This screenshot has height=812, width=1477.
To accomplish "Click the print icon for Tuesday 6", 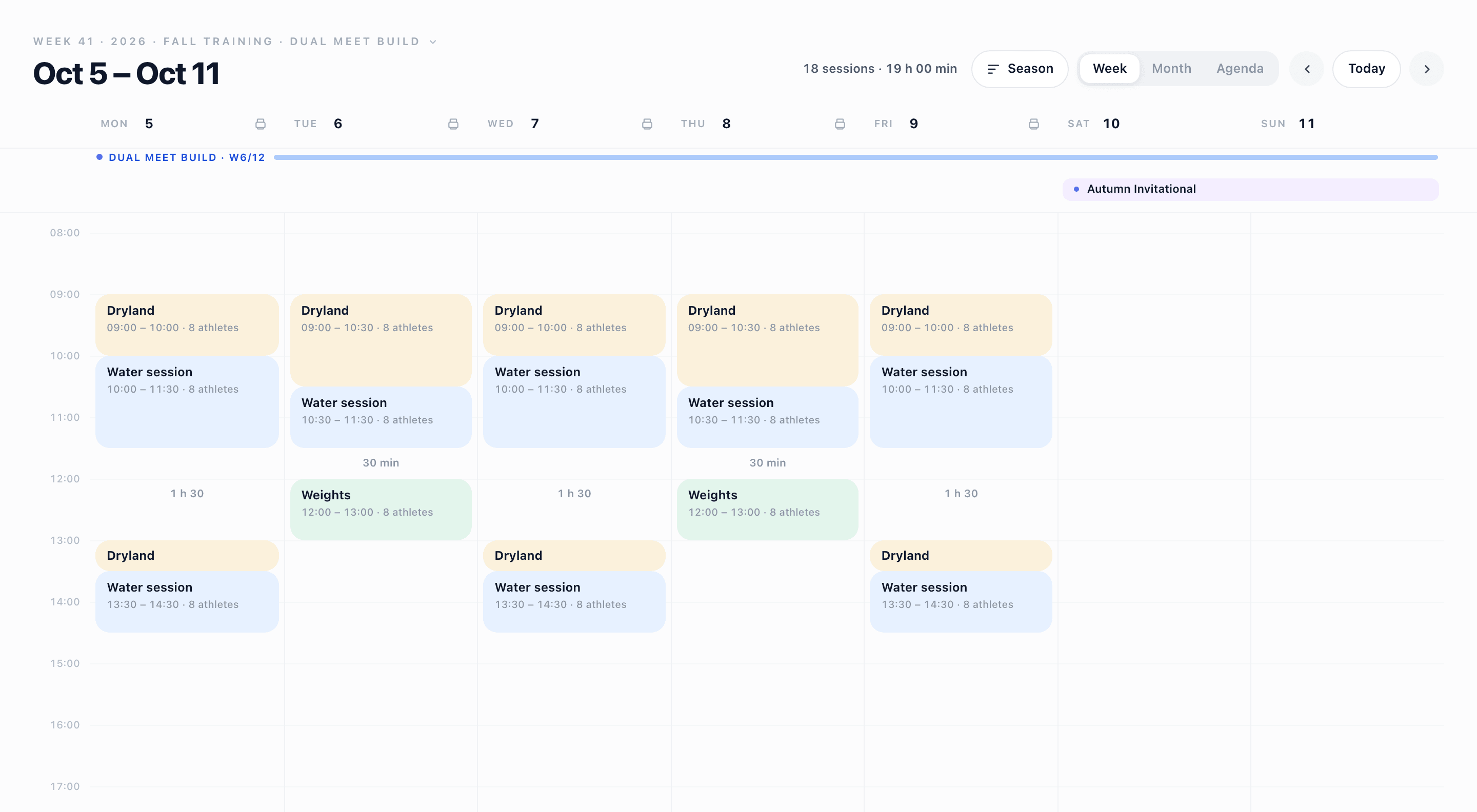I will (453, 124).
